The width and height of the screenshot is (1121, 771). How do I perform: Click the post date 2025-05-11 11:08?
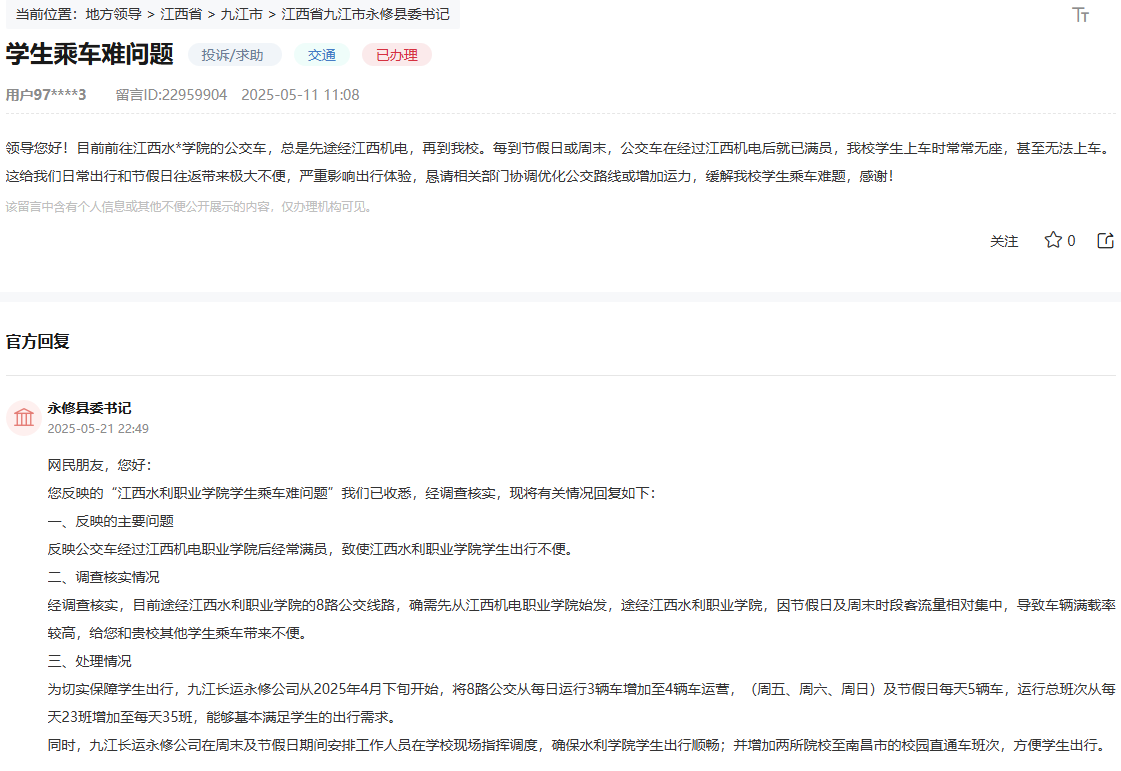point(300,95)
